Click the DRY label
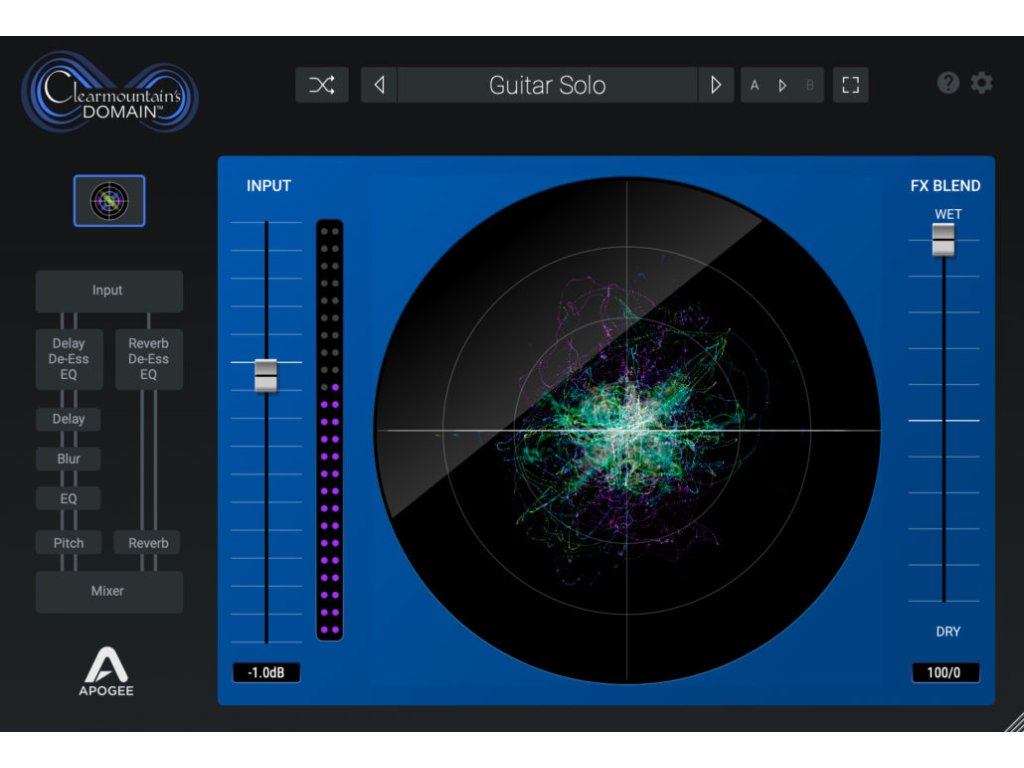 948,632
